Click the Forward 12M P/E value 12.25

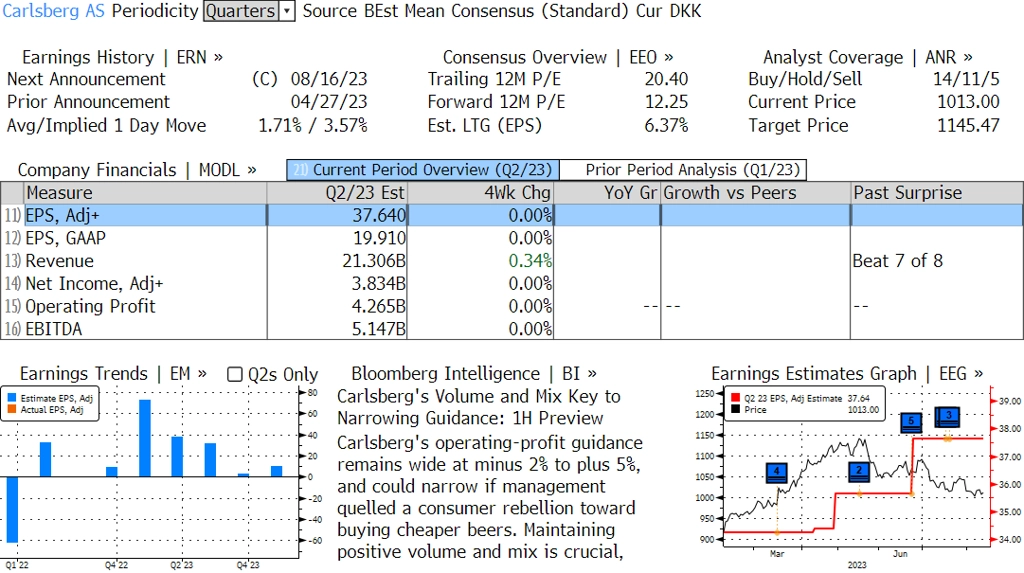tap(666, 102)
